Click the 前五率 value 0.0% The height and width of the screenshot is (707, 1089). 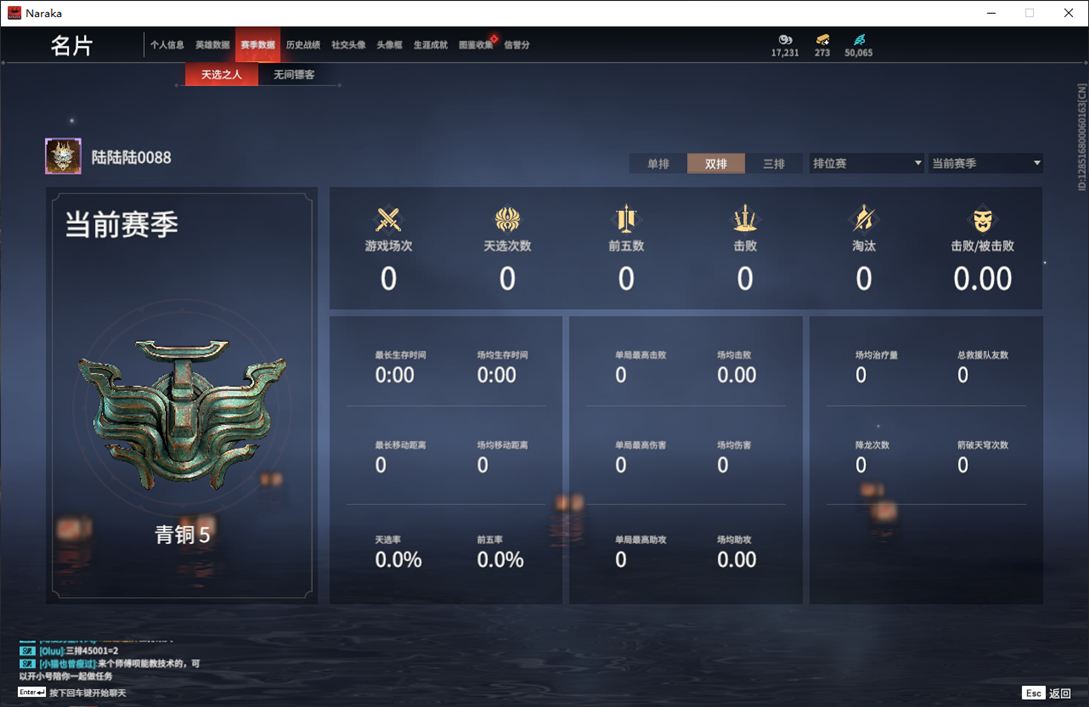coord(500,560)
